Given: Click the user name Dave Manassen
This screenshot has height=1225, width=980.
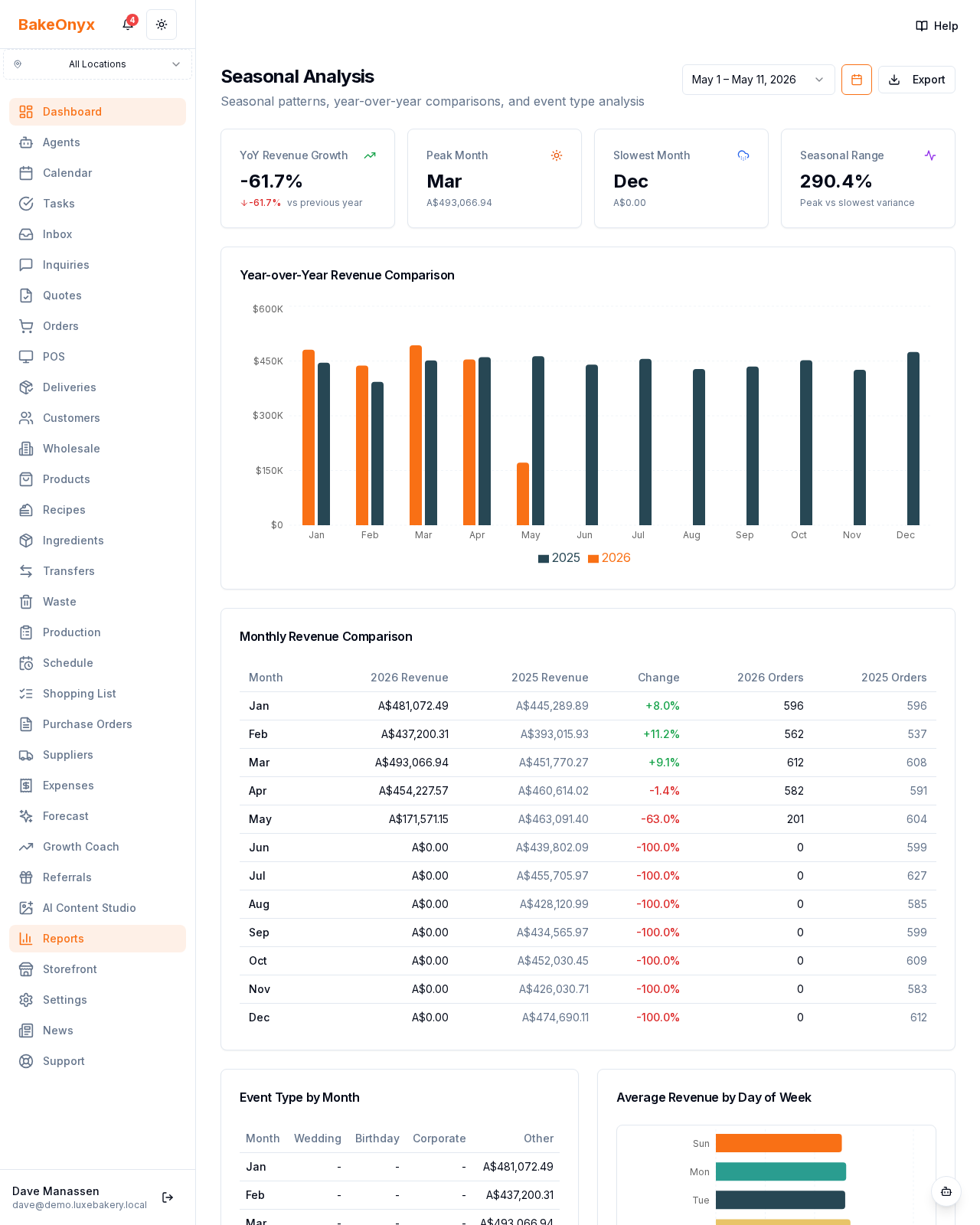Looking at the screenshot, I should 56,1191.
